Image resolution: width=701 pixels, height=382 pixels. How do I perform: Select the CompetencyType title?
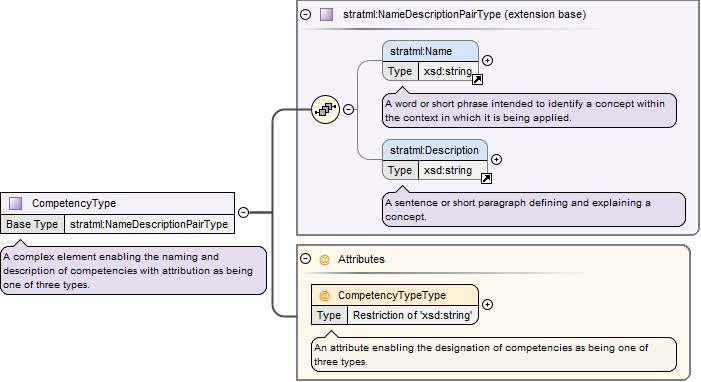pos(74,204)
